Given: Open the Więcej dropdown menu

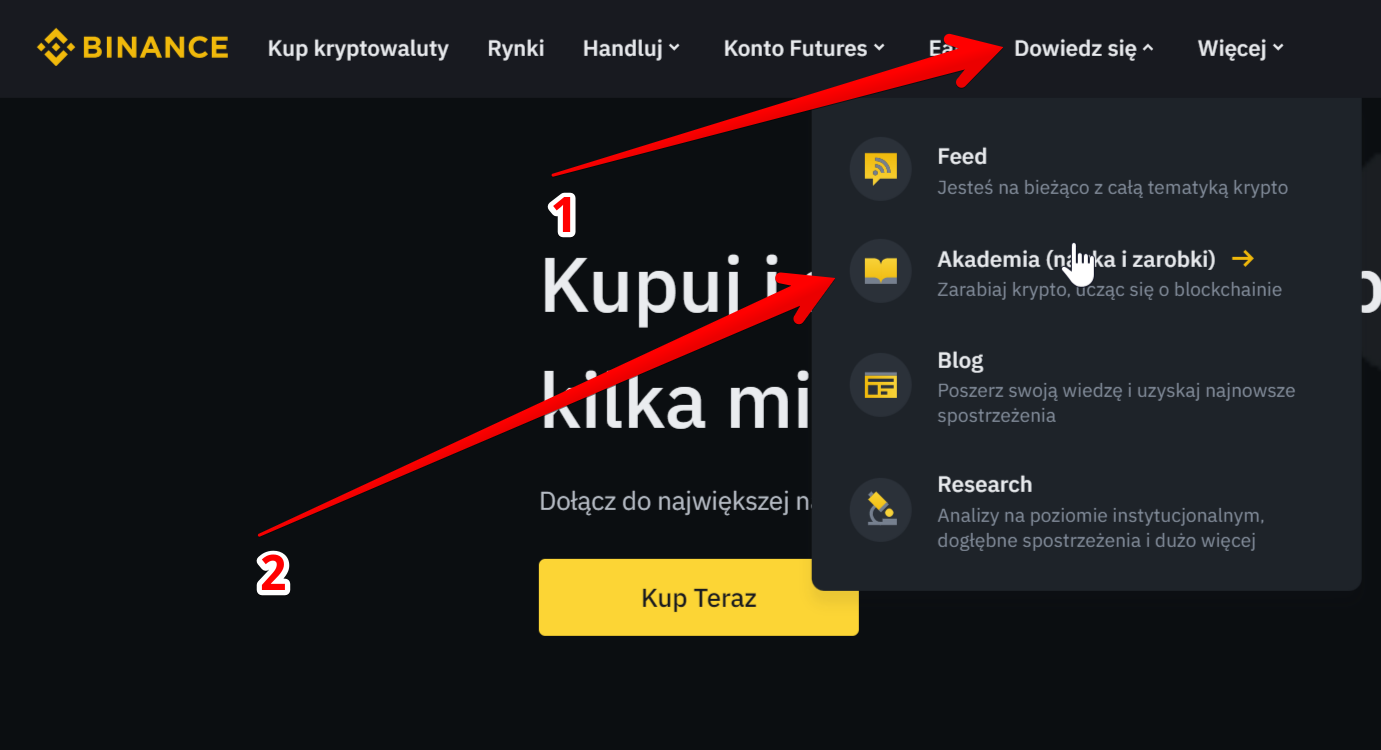Looking at the screenshot, I should click(x=1240, y=48).
